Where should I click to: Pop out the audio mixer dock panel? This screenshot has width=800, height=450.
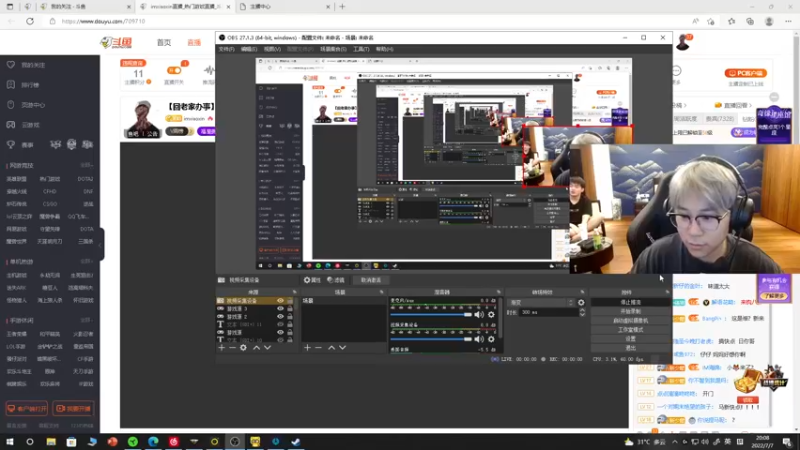[x=498, y=292]
